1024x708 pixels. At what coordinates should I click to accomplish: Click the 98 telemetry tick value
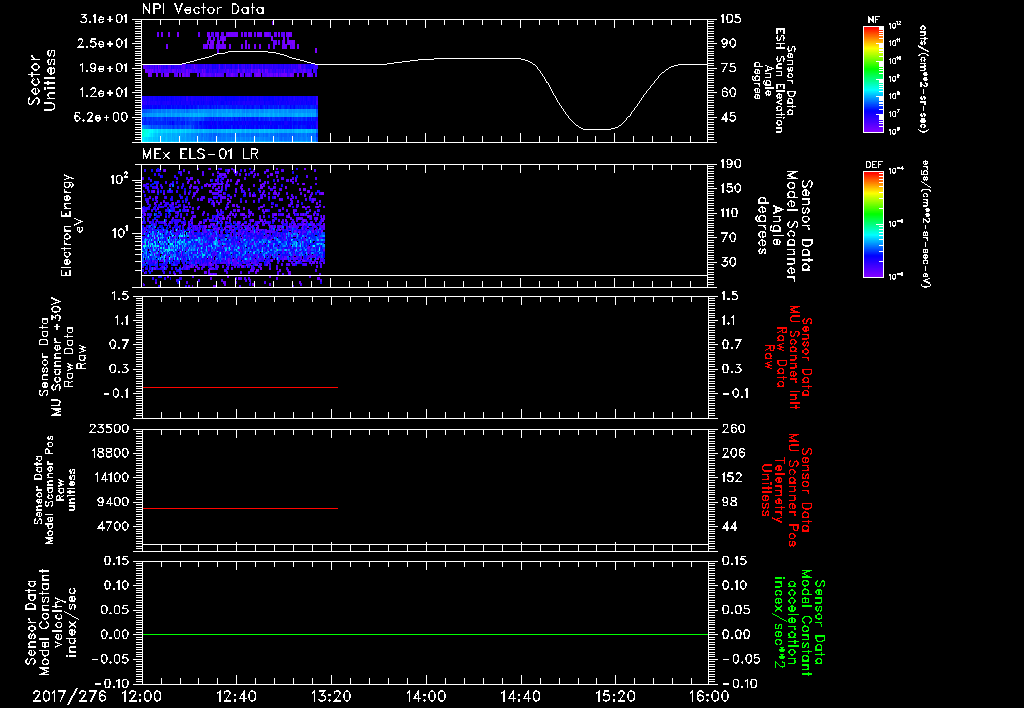pyautogui.click(x=728, y=502)
